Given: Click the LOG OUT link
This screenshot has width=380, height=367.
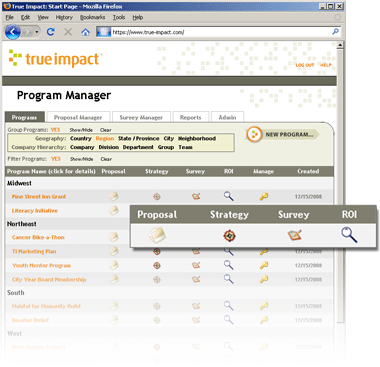Looking at the screenshot, I should pos(305,65).
